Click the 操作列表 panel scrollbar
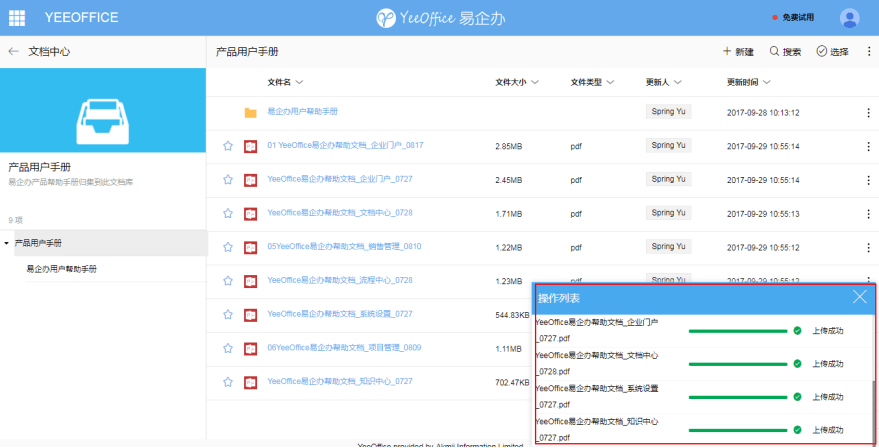This screenshot has width=879, height=448. click(873, 413)
